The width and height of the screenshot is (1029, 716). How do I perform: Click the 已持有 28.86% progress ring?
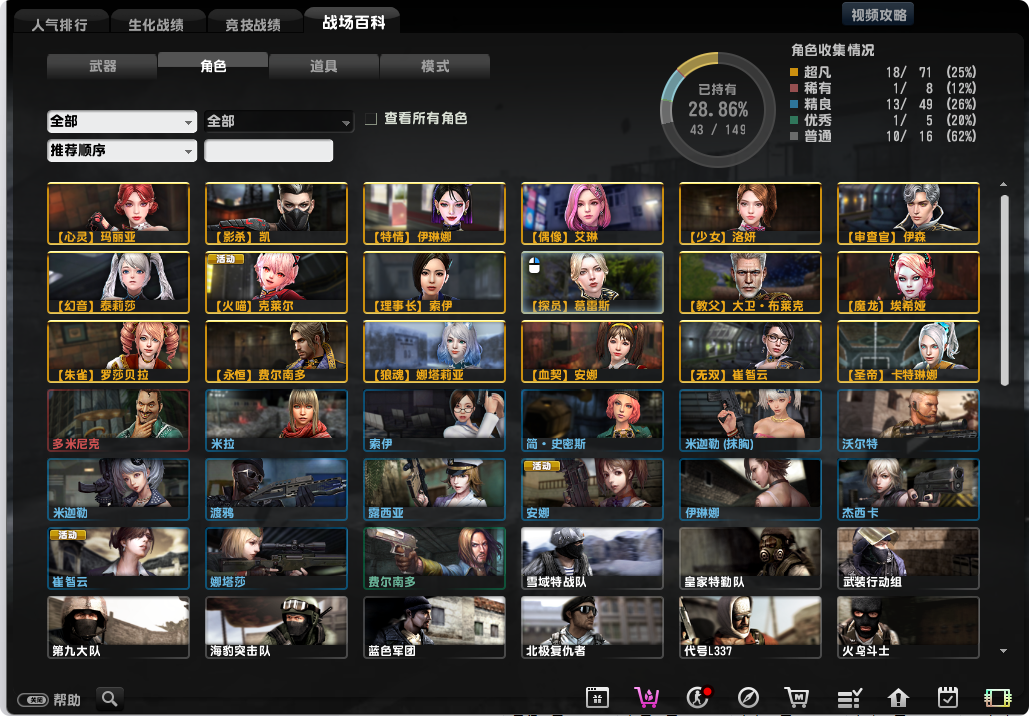(x=718, y=110)
